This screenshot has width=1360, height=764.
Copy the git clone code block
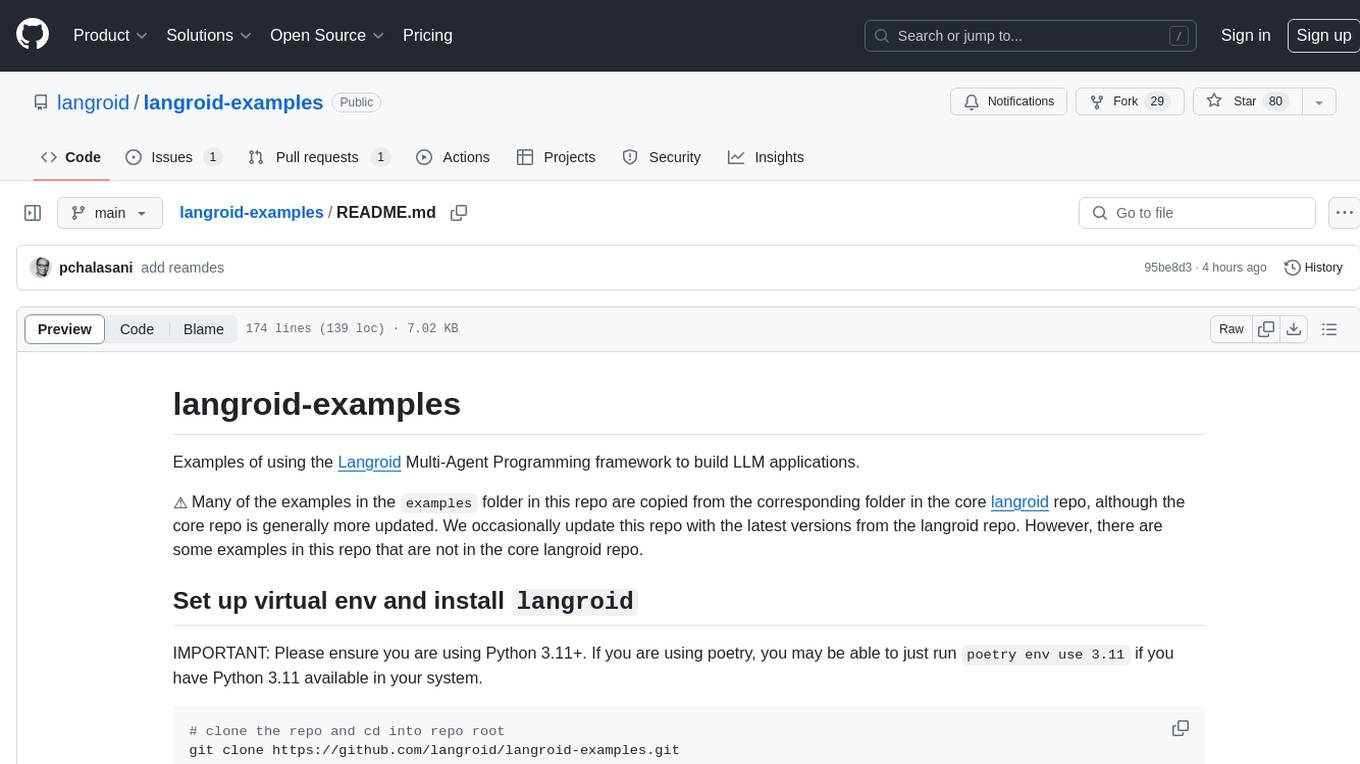(1180, 728)
